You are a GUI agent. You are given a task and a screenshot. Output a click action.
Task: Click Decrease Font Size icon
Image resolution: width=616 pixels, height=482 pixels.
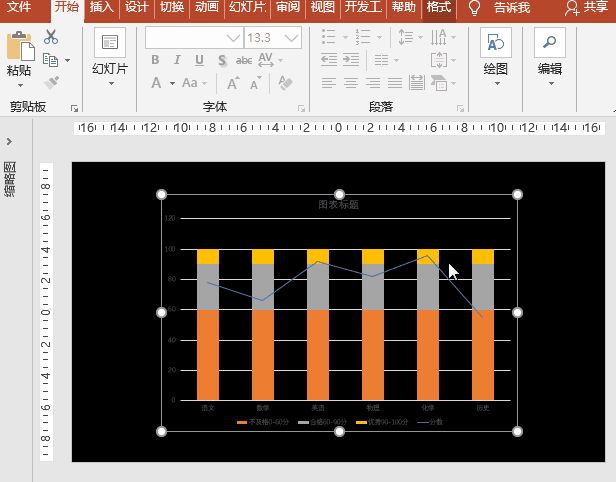(256, 83)
